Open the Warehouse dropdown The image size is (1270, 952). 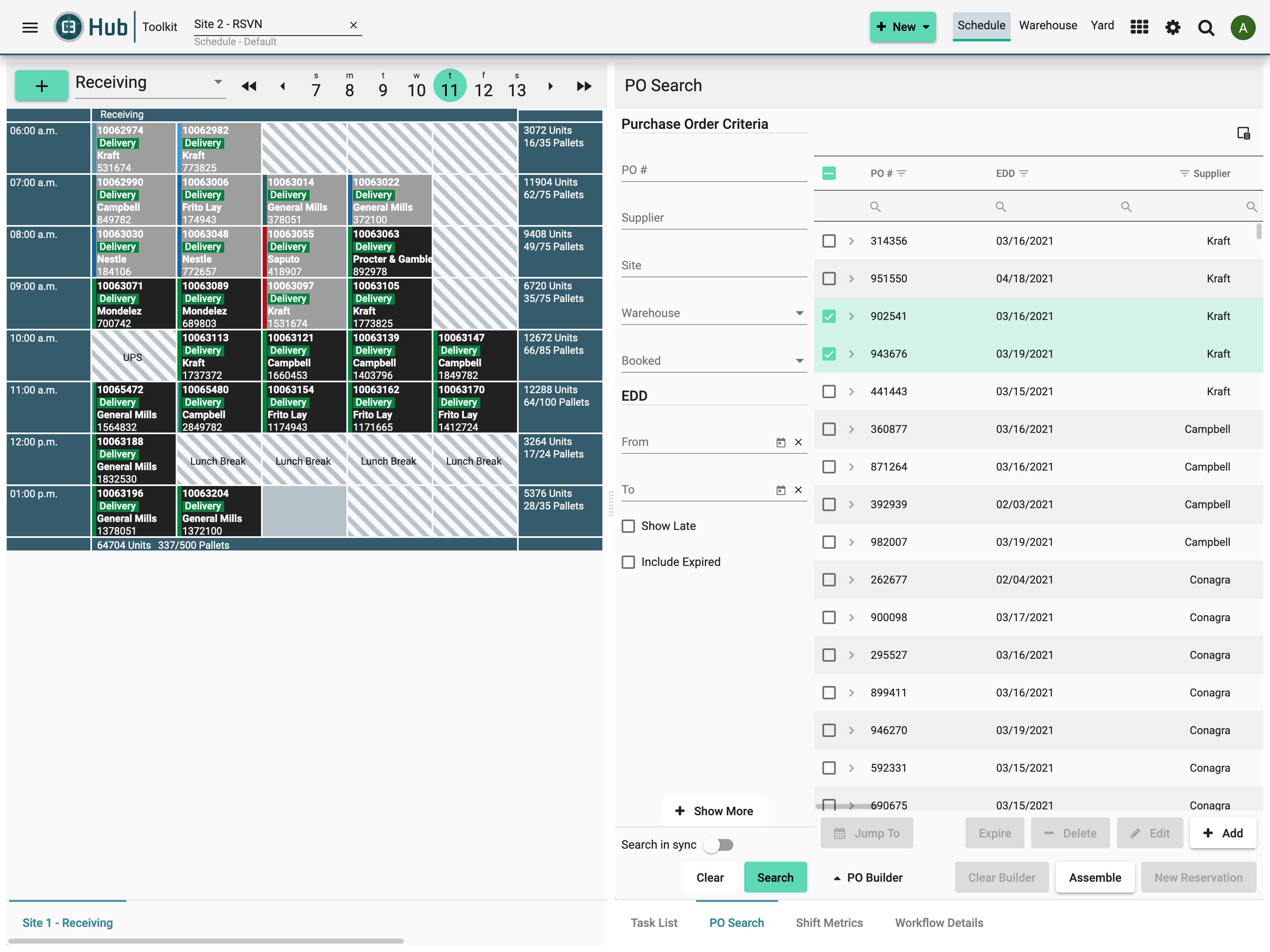(714, 314)
